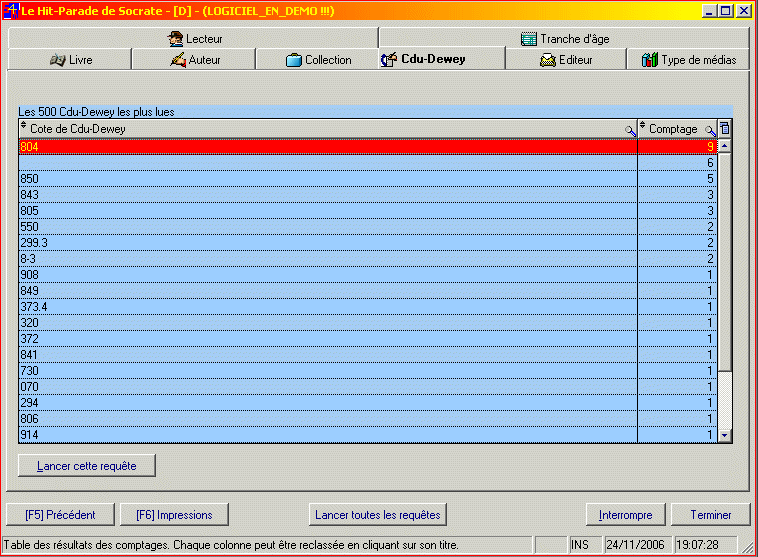Click the Cote de Cdu-Dewey column header
Image resolution: width=758 pixels, height=557 pixels.
point(328,129)
